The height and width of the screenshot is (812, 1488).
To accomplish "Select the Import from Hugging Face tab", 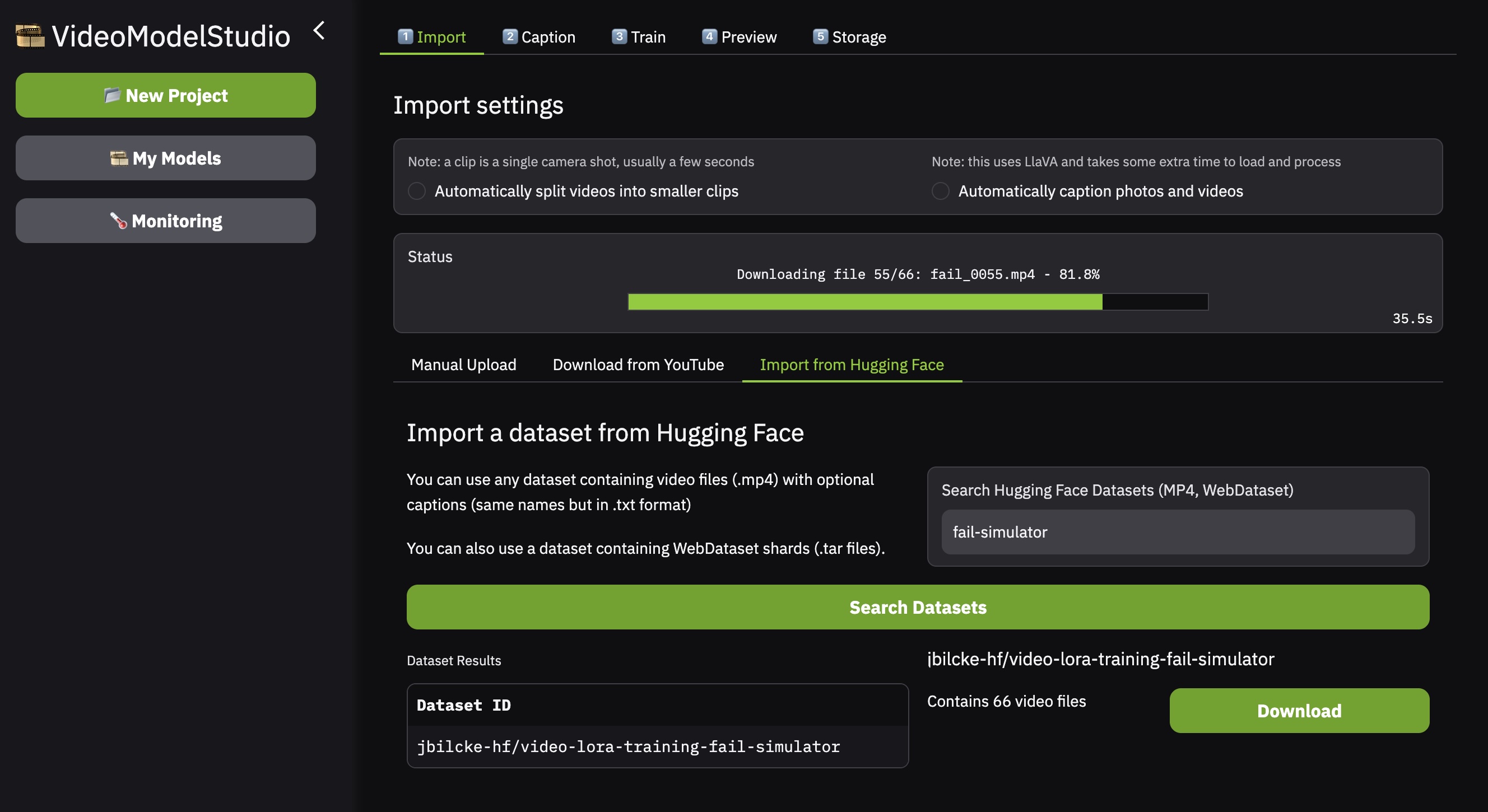I will click(x=852, y=365).
